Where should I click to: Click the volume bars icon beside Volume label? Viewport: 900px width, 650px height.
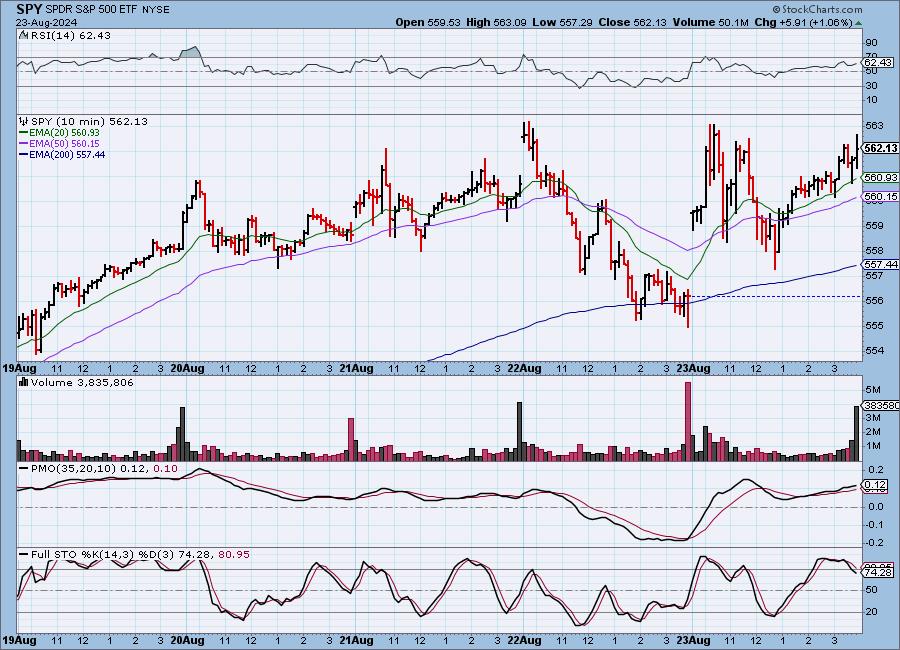(x=24, y=382)
